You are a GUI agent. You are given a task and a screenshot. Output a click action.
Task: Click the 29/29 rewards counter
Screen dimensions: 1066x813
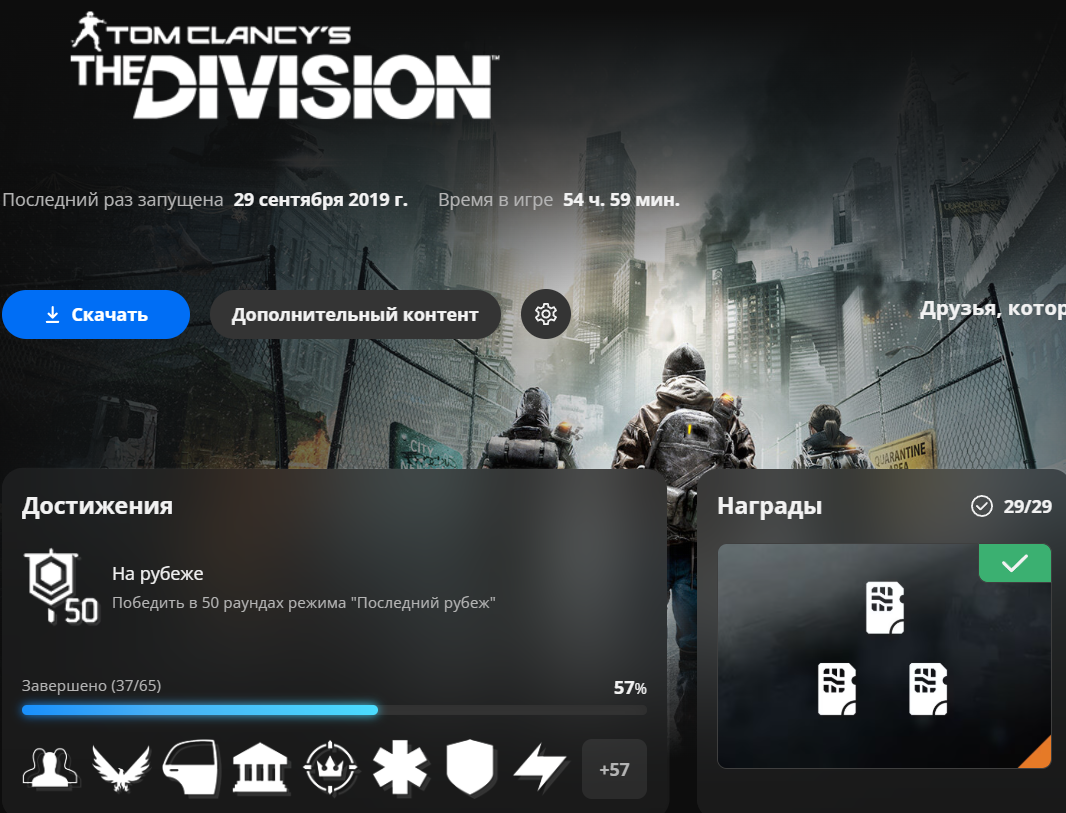1027,506
